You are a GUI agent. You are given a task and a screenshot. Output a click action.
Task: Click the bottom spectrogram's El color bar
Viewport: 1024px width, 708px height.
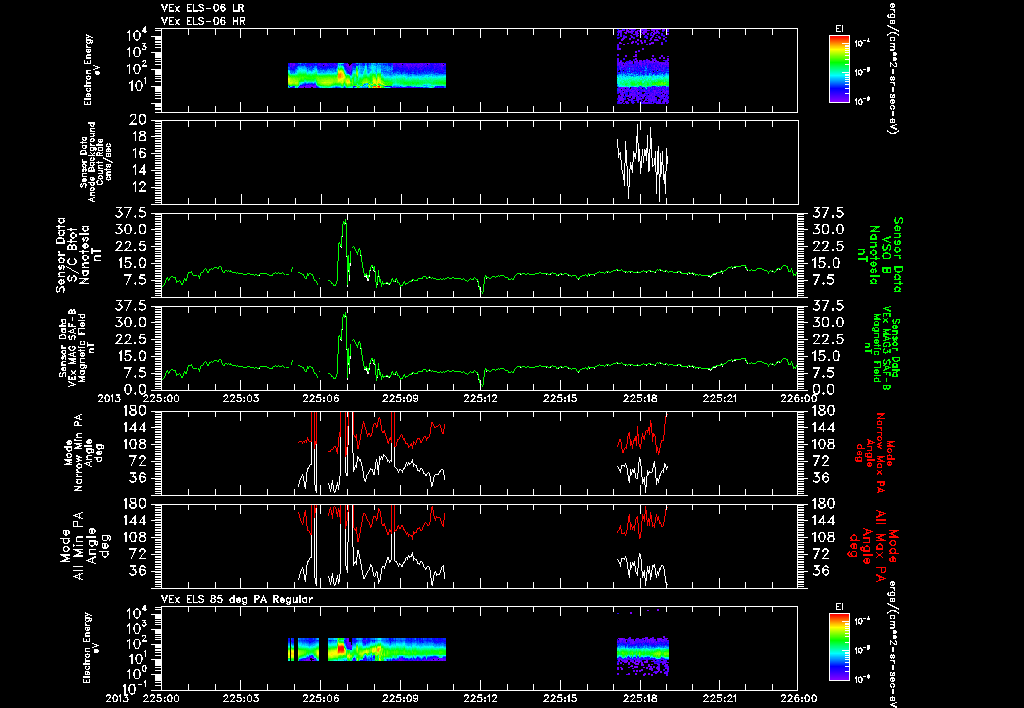[839, 648]
